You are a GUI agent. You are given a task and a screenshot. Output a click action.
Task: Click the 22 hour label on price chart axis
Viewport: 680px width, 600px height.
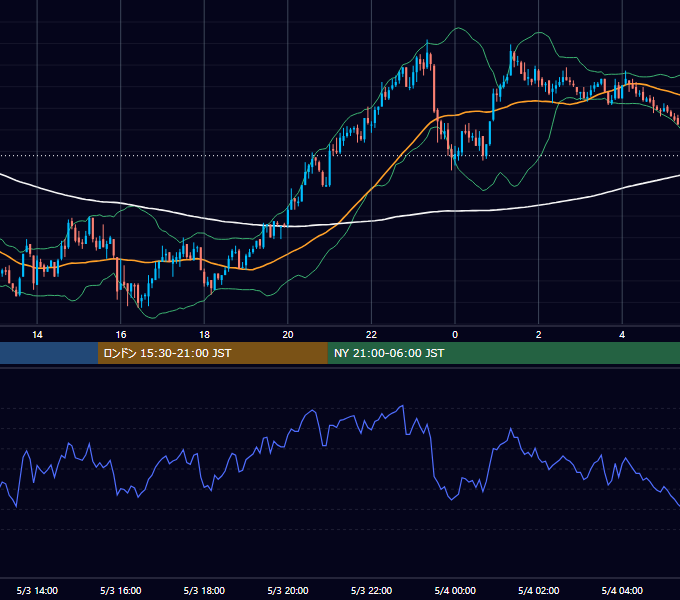tap(371, 335)
